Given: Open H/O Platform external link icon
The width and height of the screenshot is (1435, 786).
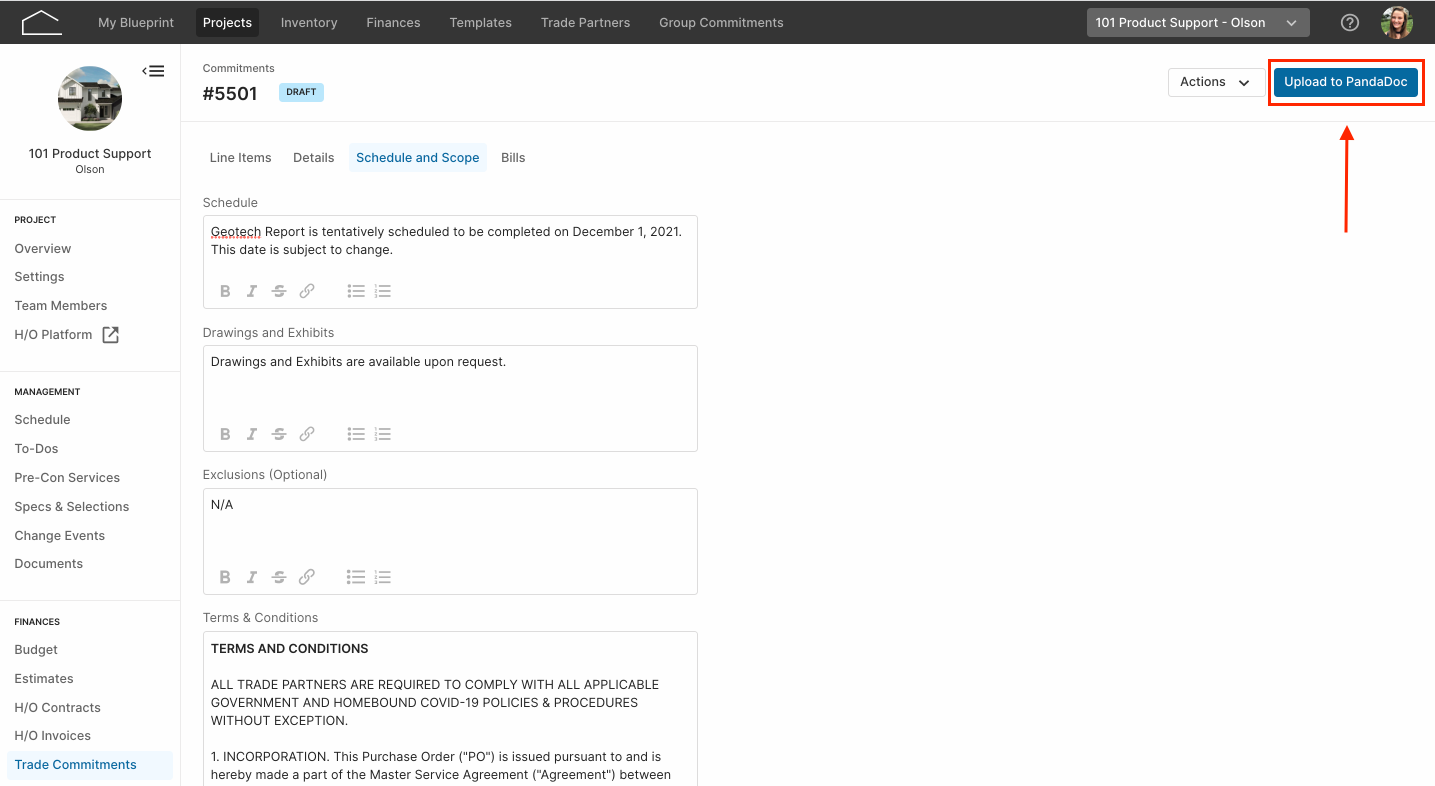Looking at the screenshot, I should (x=111, y=335).
